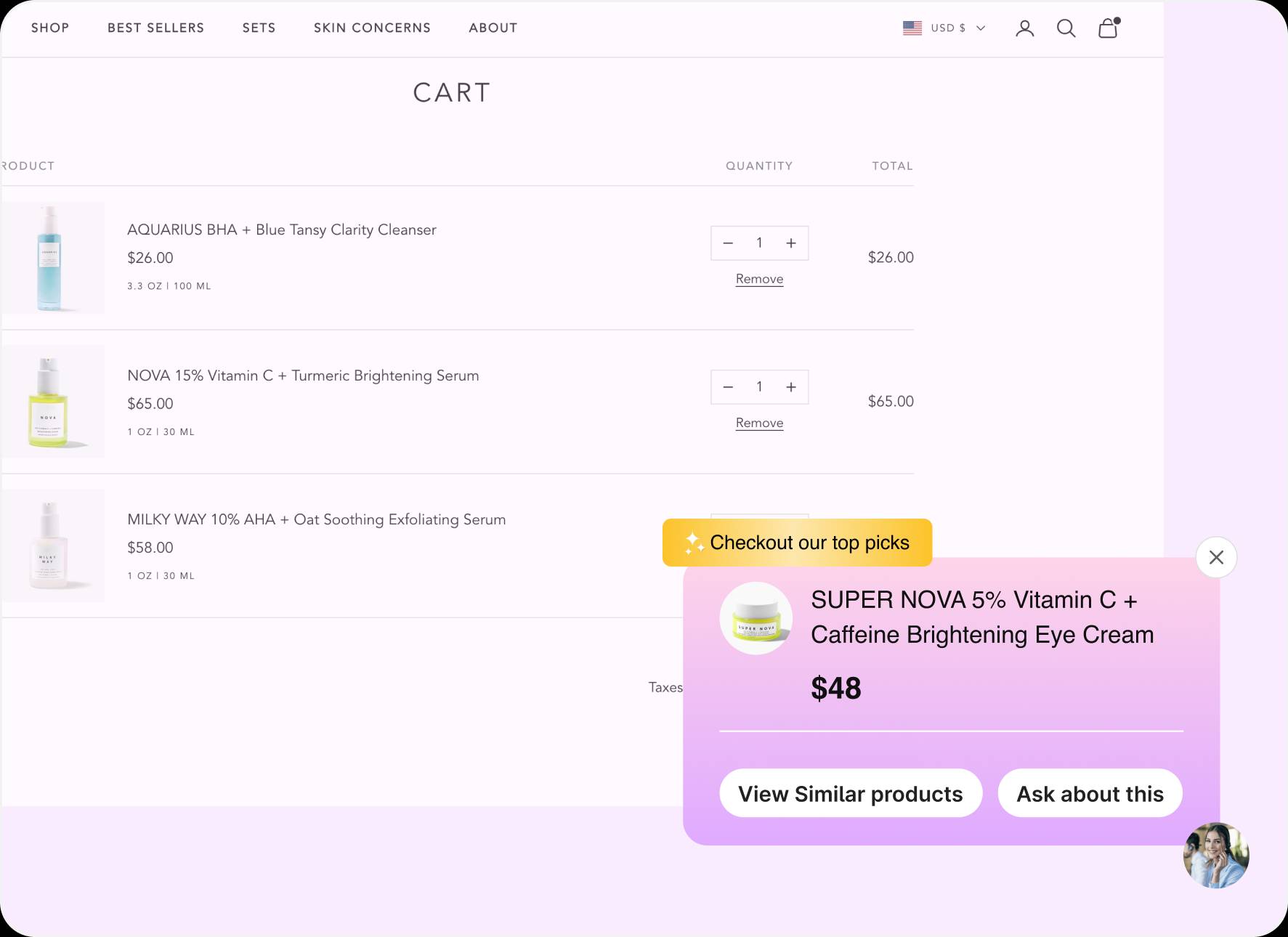Click the Checkout our top picks banner

click(796, 542)
